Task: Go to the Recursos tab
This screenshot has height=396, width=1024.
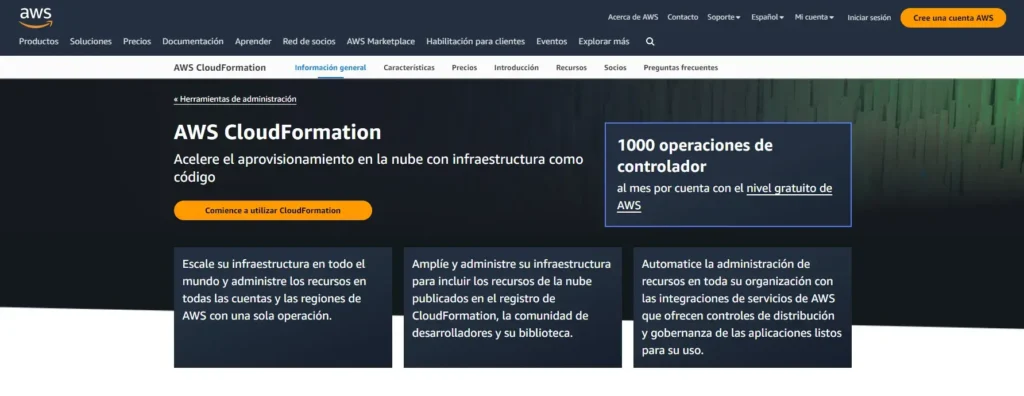Action: pos(571,67)
